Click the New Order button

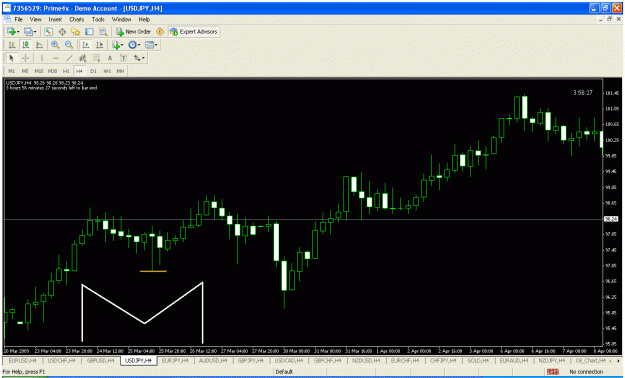[x=134, y=32]
